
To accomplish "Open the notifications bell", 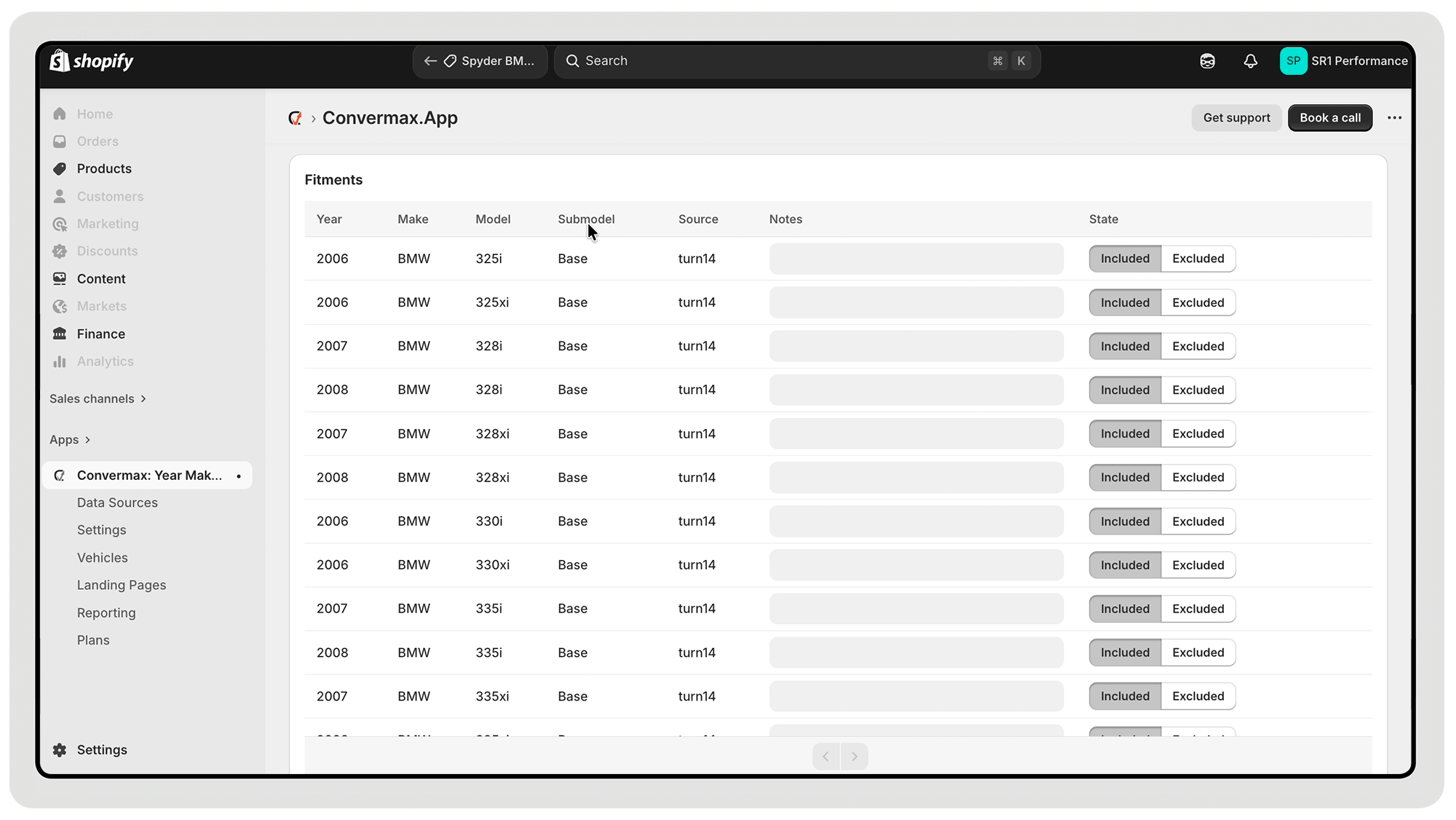I will point(1250,61).
